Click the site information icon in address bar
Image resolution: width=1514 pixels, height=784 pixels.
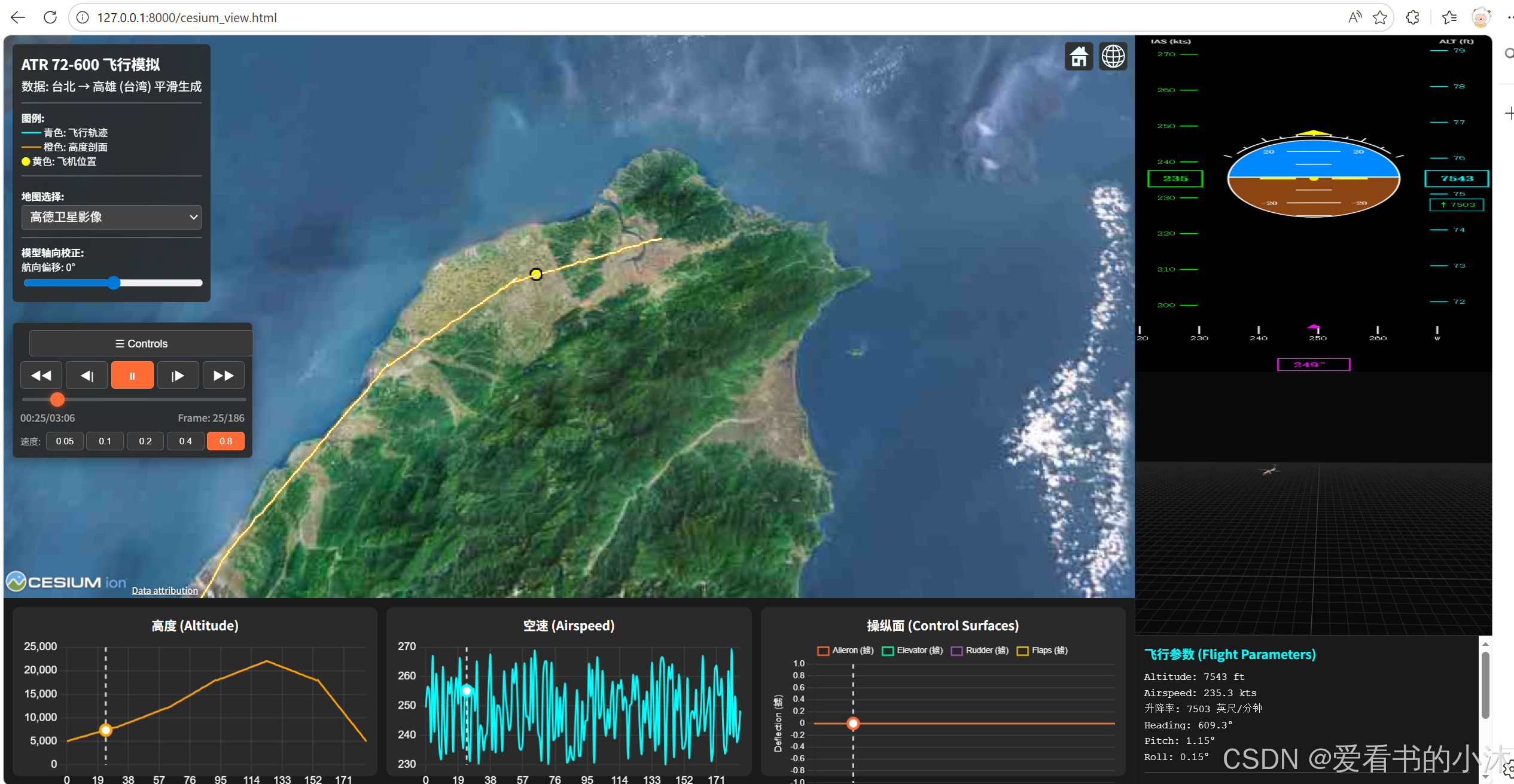(x=83, y=17)
